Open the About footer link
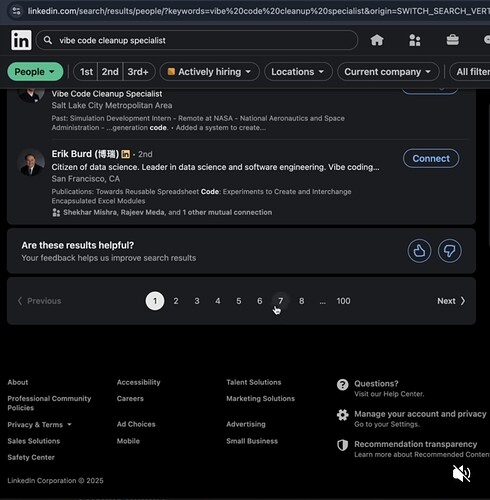Viewport: 490px width, 500px height. (18, 382)
